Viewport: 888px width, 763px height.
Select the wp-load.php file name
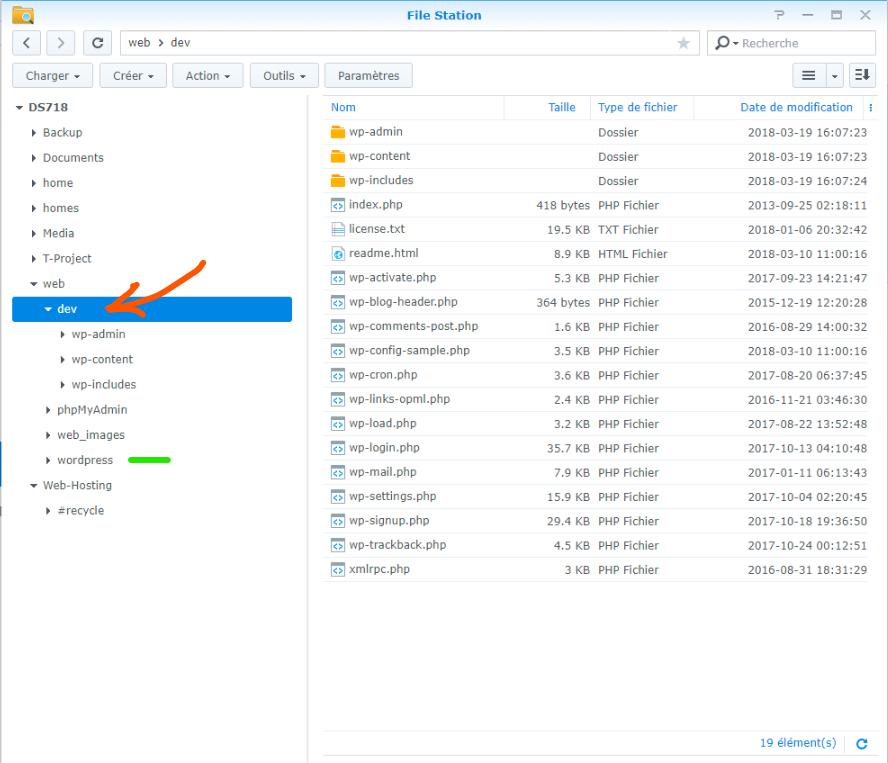click(382, 424)
